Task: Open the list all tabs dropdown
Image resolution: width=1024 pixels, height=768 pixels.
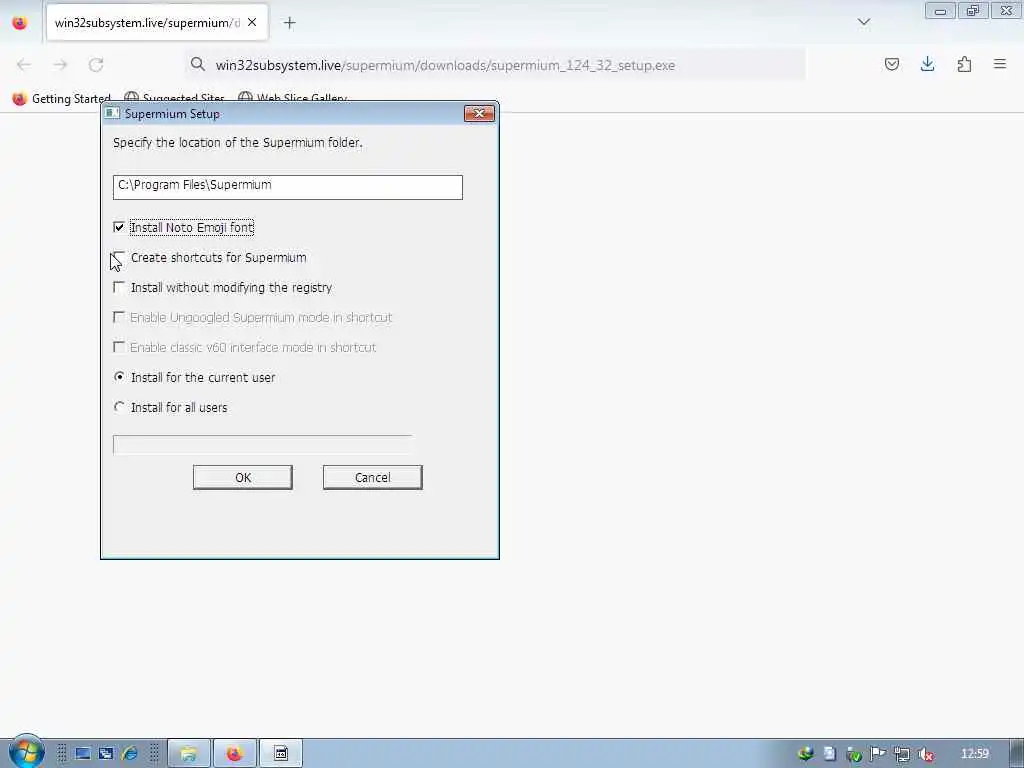Action: point(863,22)
